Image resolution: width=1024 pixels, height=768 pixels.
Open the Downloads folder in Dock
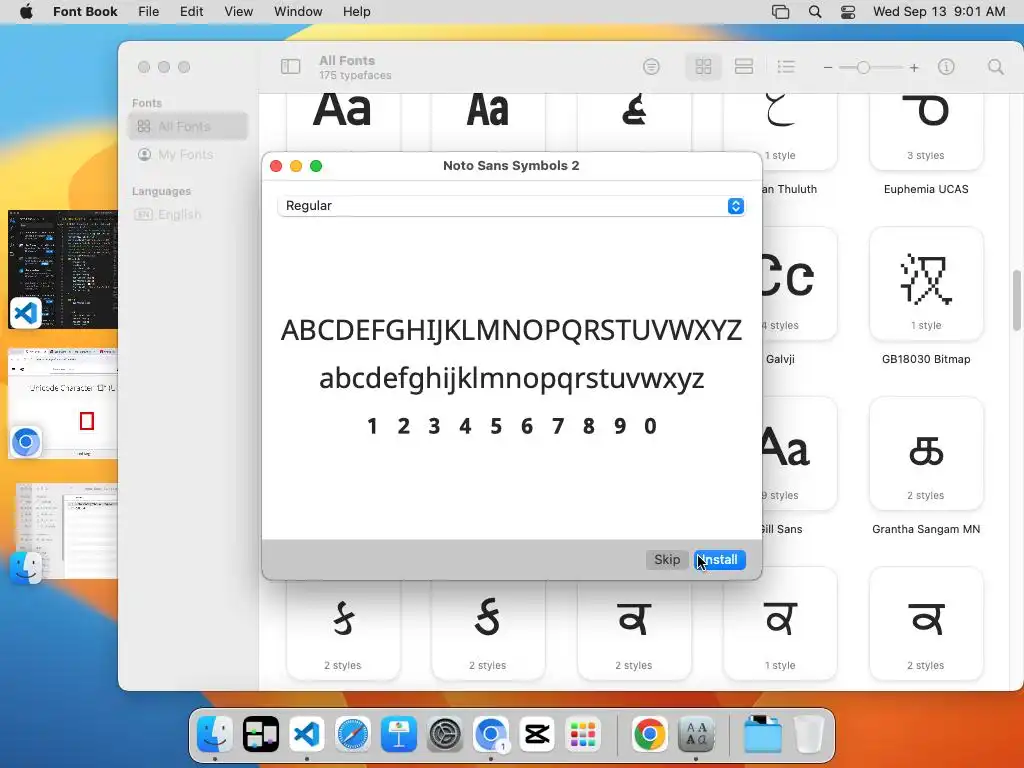pos(763,734)
